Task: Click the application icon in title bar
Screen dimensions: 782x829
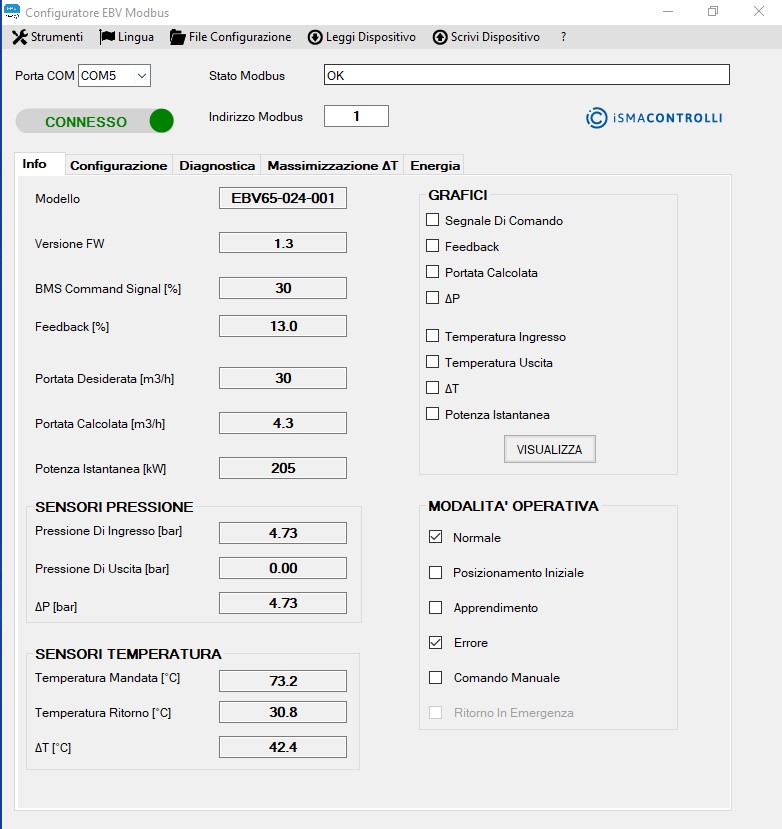Action: 11,12
